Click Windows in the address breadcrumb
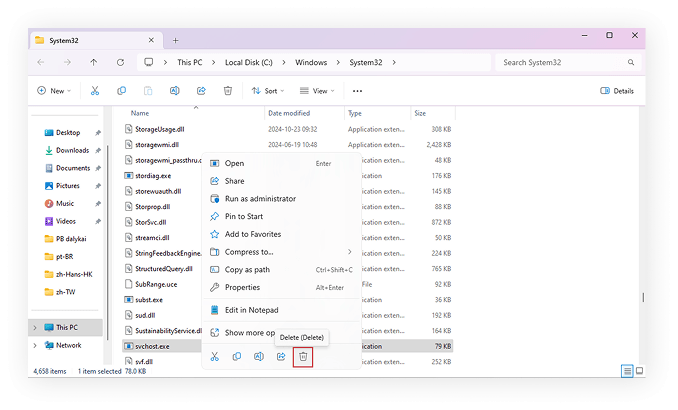The image size is (678, 410). click(x=310, y=62)
